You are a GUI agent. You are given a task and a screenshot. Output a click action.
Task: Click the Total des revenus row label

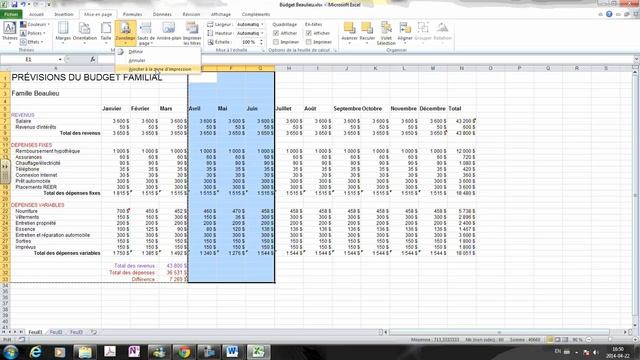80,133
